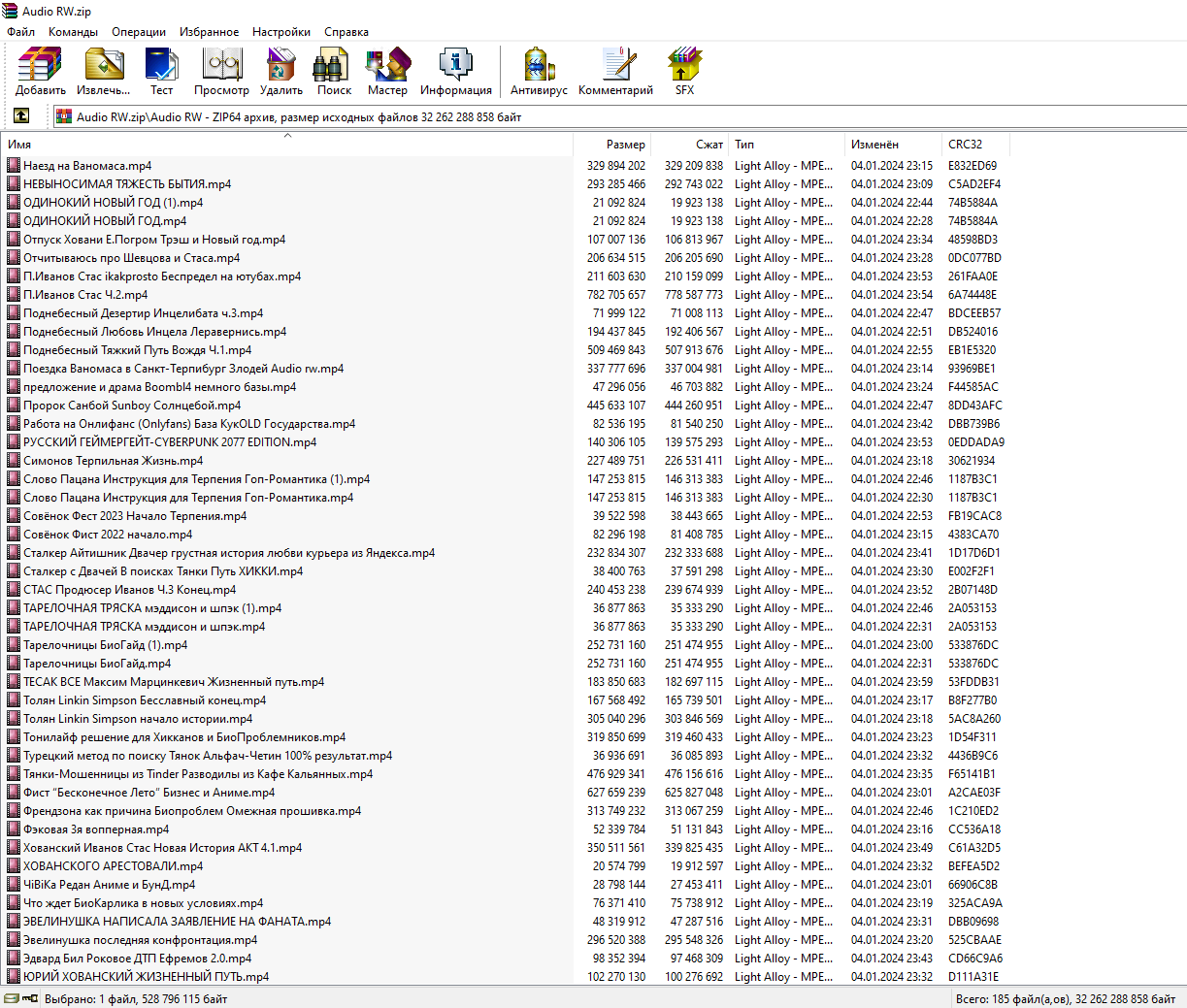Select Хованский Иванов Стас Новая История АКТ 4.1.mp4
Viewport: 1187px width, 1008px height.
pyautogui.click(x=162, y=847)
